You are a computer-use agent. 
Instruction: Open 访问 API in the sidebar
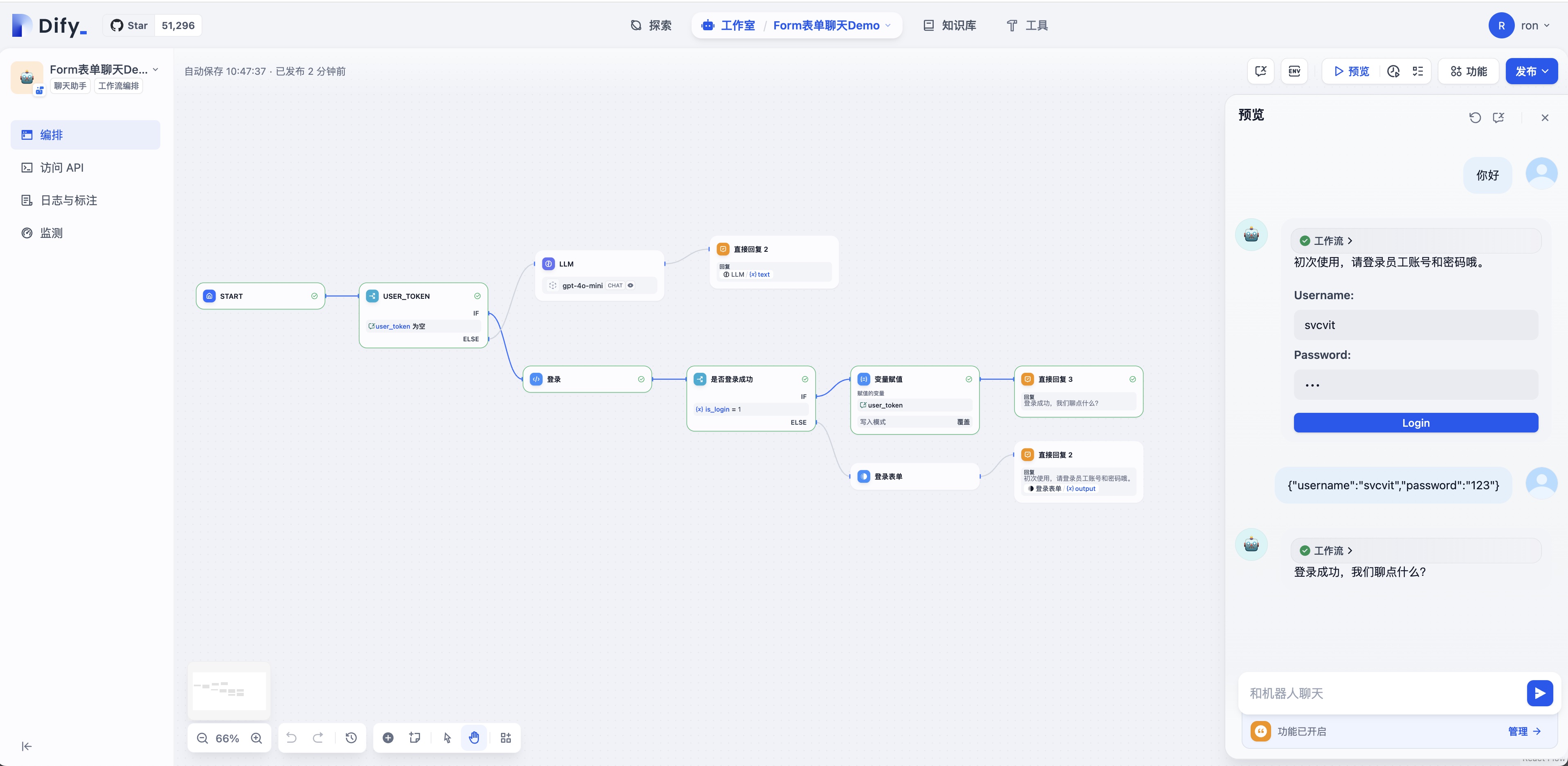[x=61, y=167]
